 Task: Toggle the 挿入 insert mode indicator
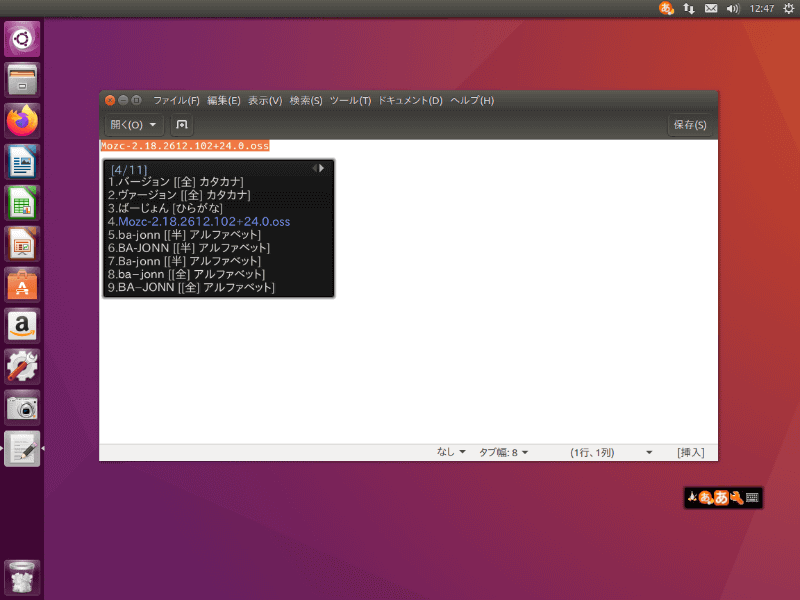coord(691,451)
